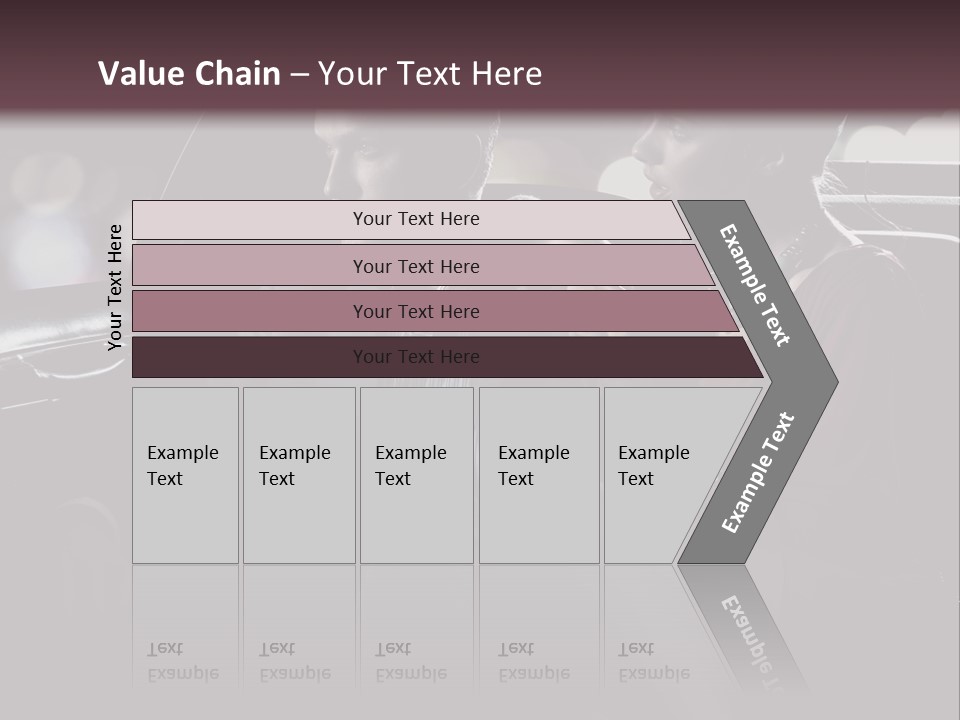Select the "Your Text Here" part of the title

(430, 74)
